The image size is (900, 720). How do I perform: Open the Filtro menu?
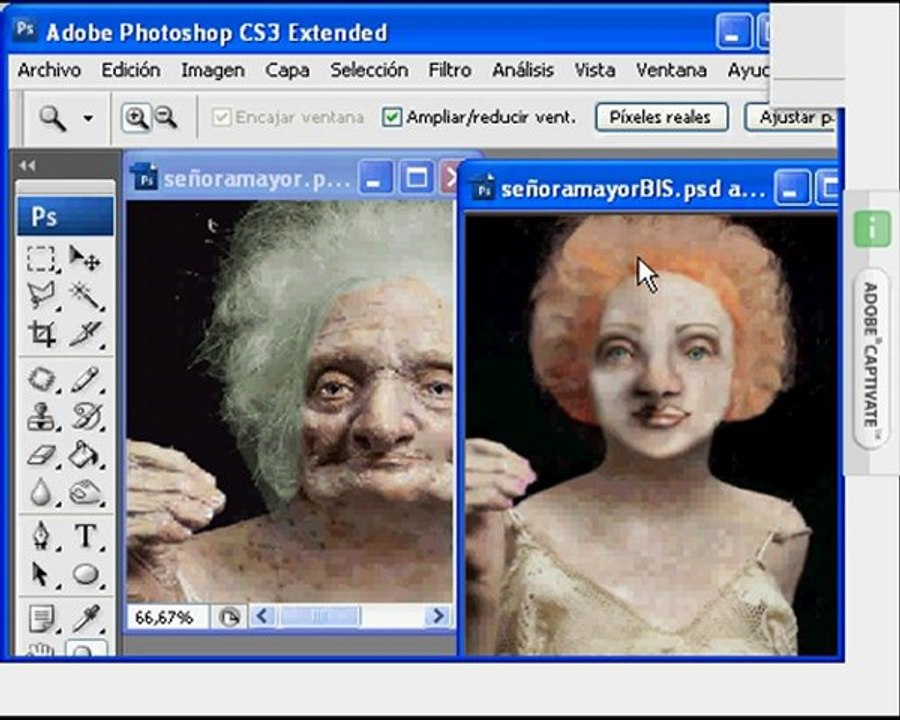coord(450,70)
